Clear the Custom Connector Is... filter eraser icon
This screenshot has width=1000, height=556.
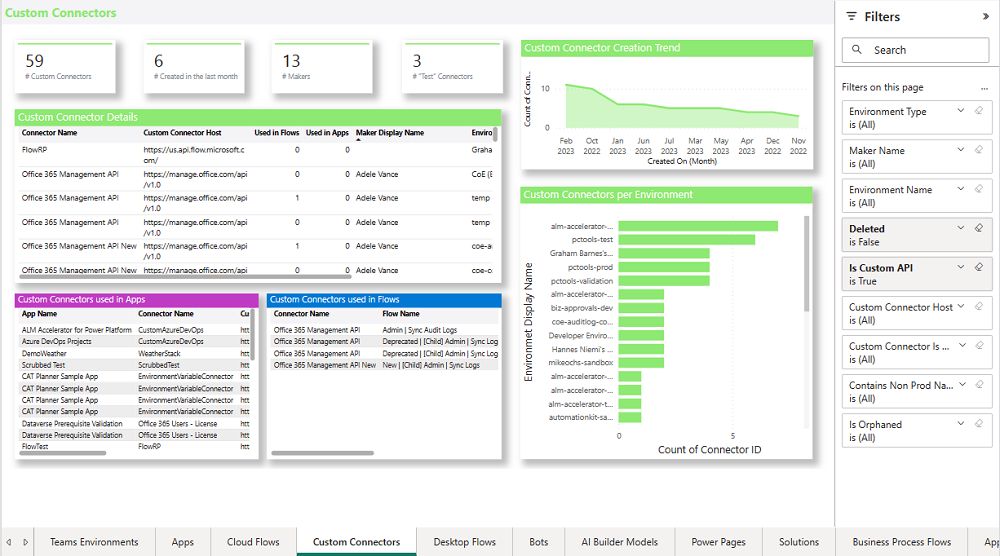click(979, 345)
